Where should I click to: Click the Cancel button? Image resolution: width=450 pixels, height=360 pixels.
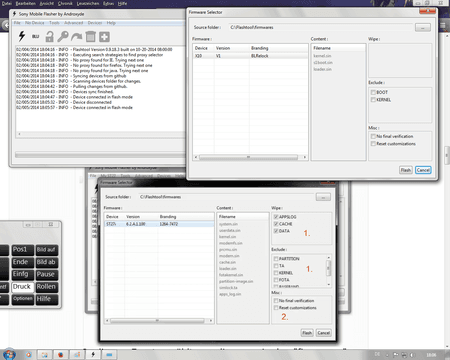[x=423, y=170]
